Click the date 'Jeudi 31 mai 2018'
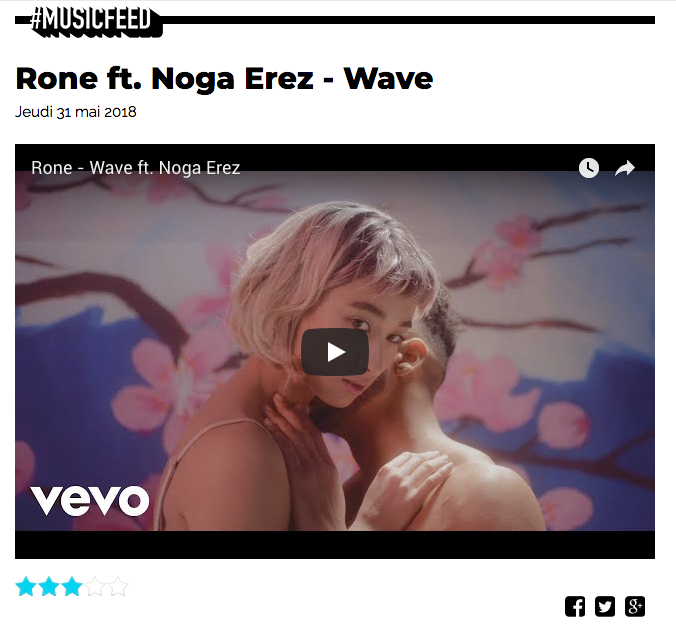Viewport: 676px width, 634px height. coord(76,112)
